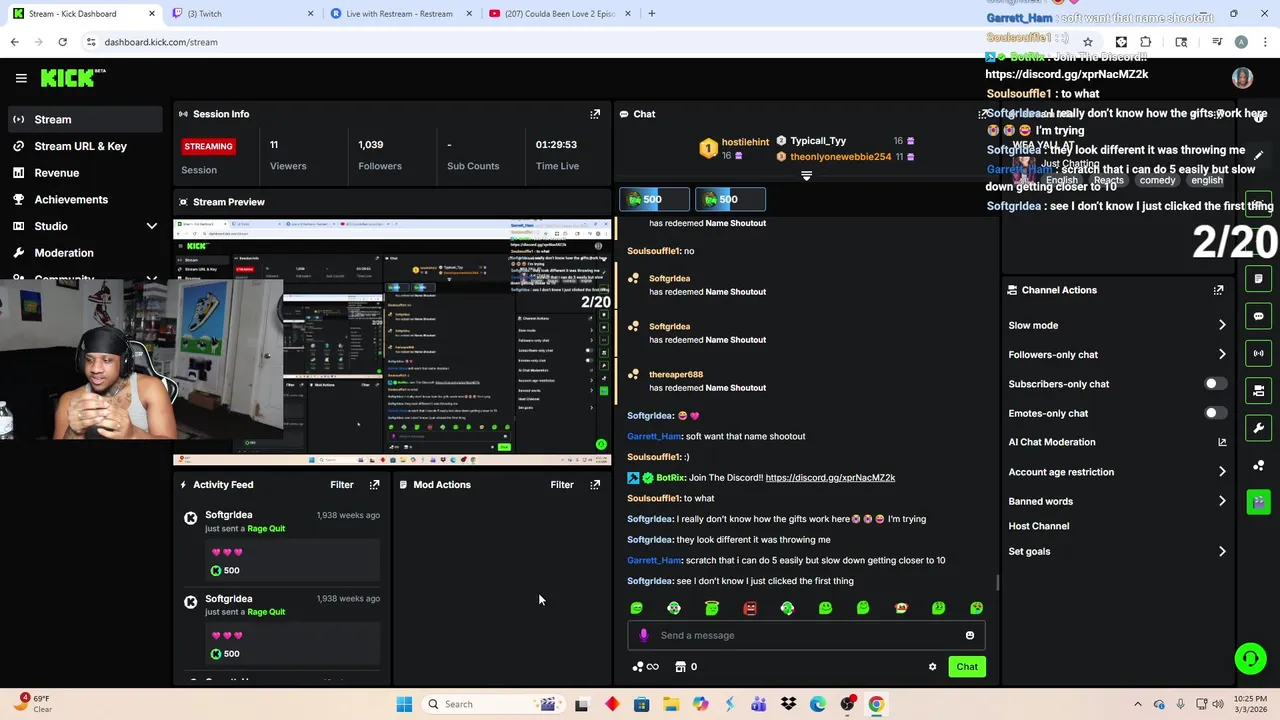Click the chat bubble icon in the right sidebar

(1259, 316)
